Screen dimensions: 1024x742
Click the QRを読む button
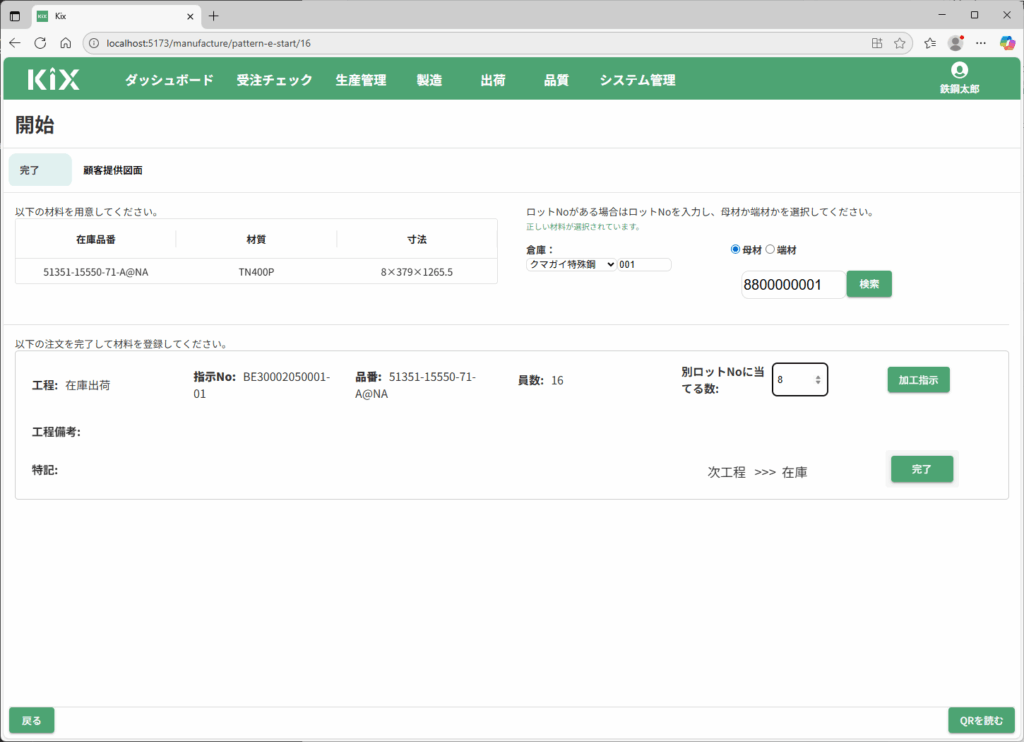coord(981,720)
